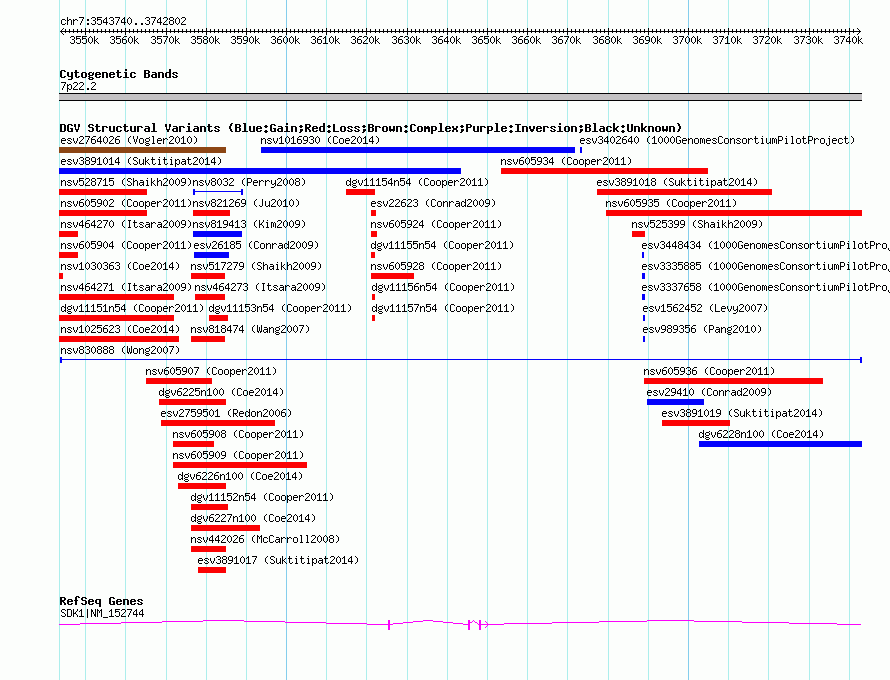Viewport: 890px width, 680px height.
Task: Click esv3891017 (Suktitipat2014) label
Action: (x=278, y=560)
